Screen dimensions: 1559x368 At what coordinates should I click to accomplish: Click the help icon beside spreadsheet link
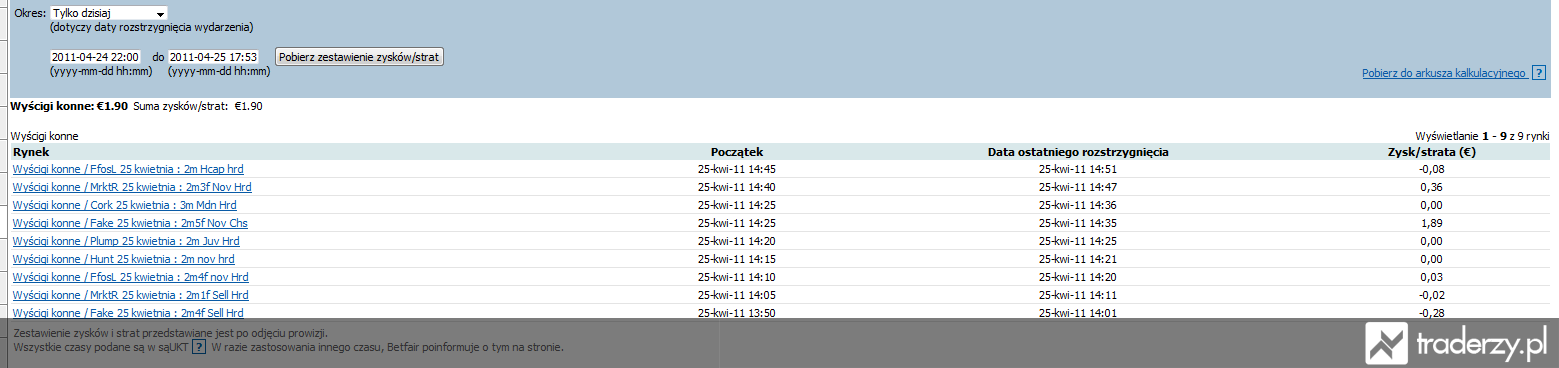1536,74
